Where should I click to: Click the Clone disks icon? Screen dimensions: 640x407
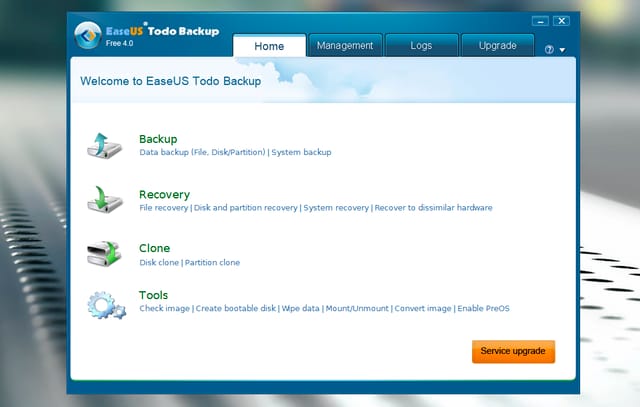[x=104, y=254]
